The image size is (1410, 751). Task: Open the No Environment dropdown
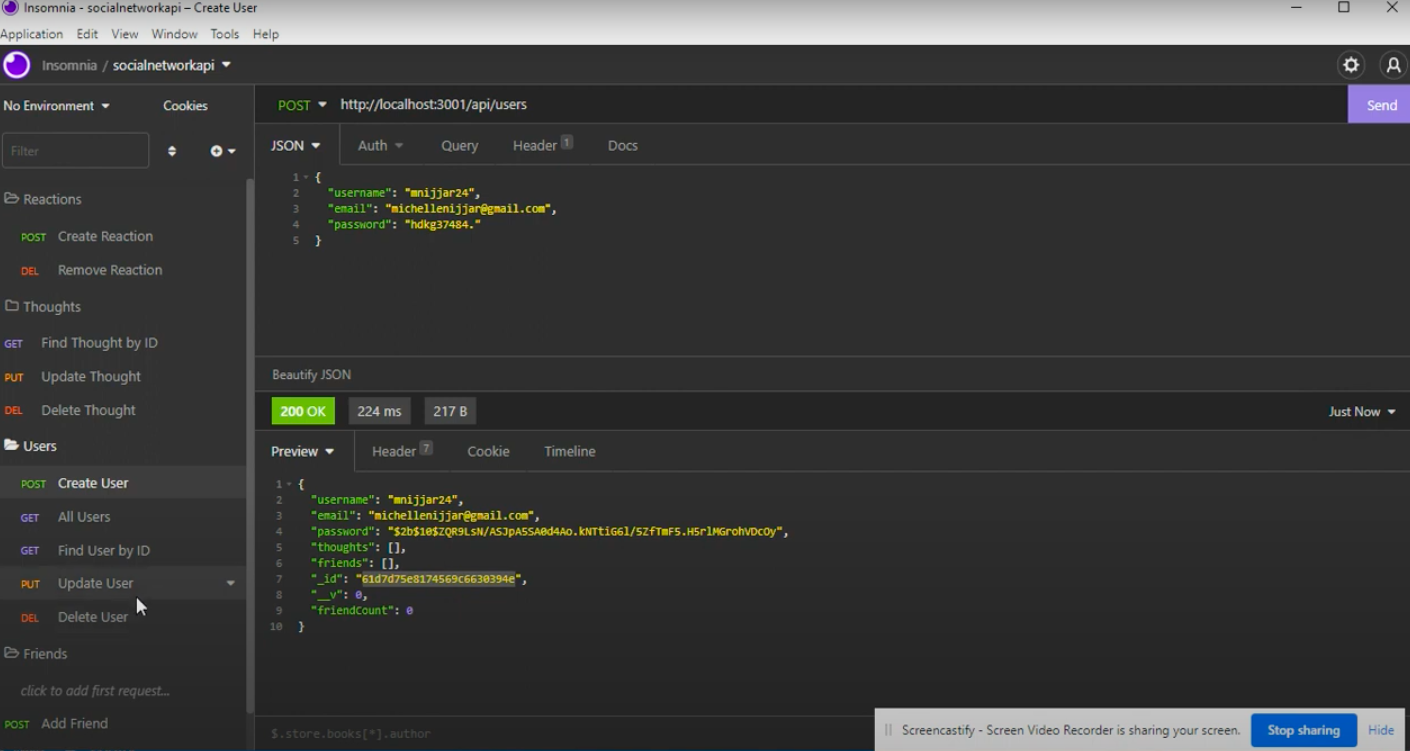click(55, 105)
